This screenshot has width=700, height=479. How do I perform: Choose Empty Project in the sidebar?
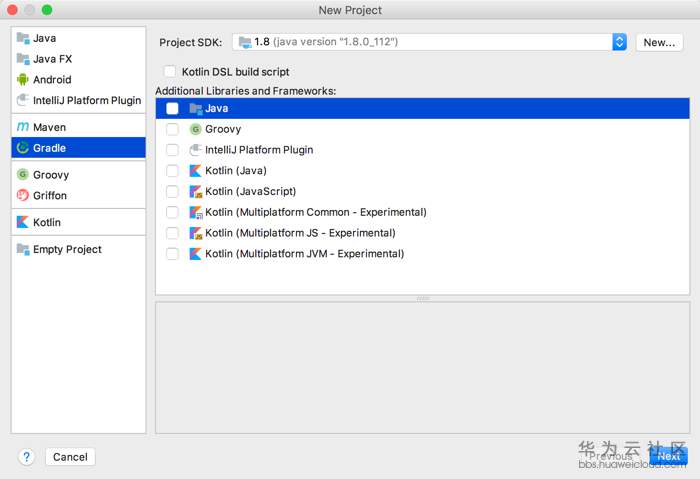(x=67, y=250)
